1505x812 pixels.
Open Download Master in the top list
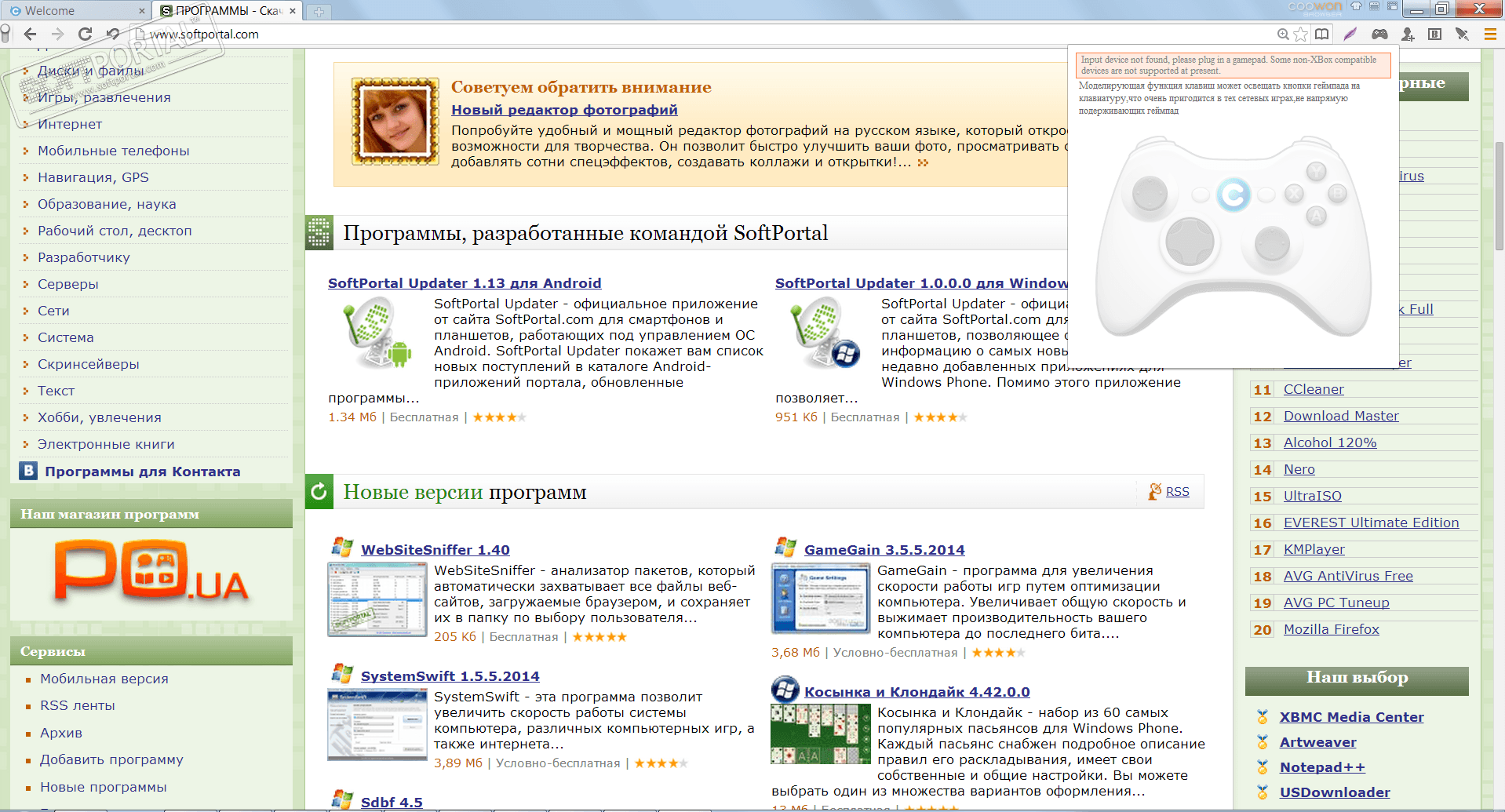point(1341,416)
